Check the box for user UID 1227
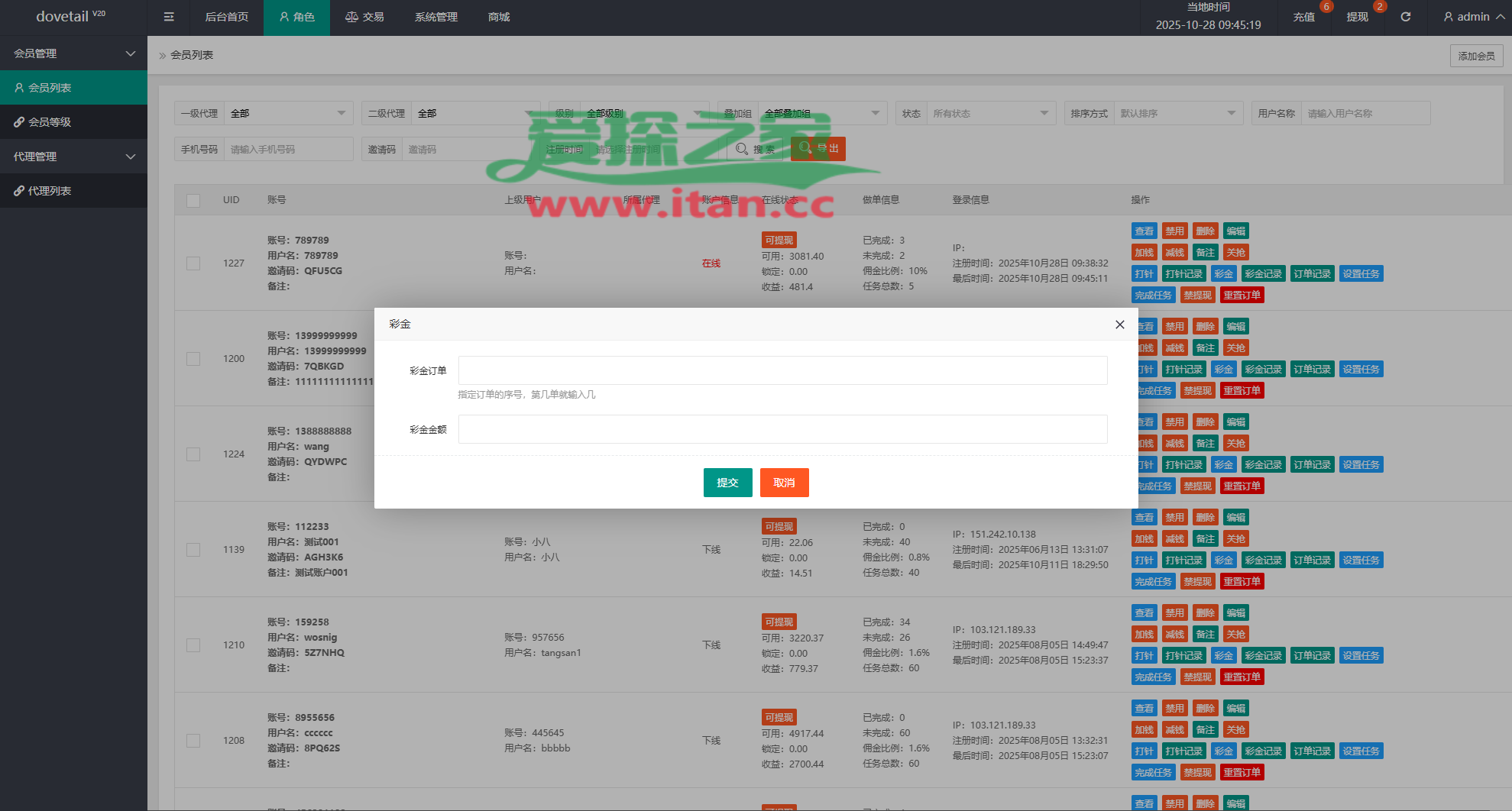 (193, 263)
